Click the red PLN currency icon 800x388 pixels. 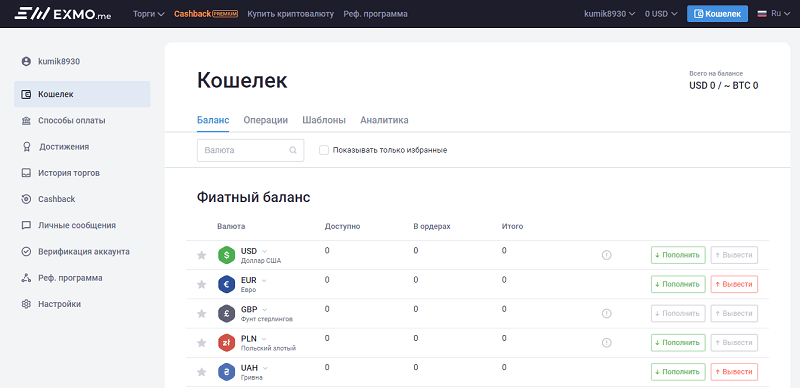[226, 343]
